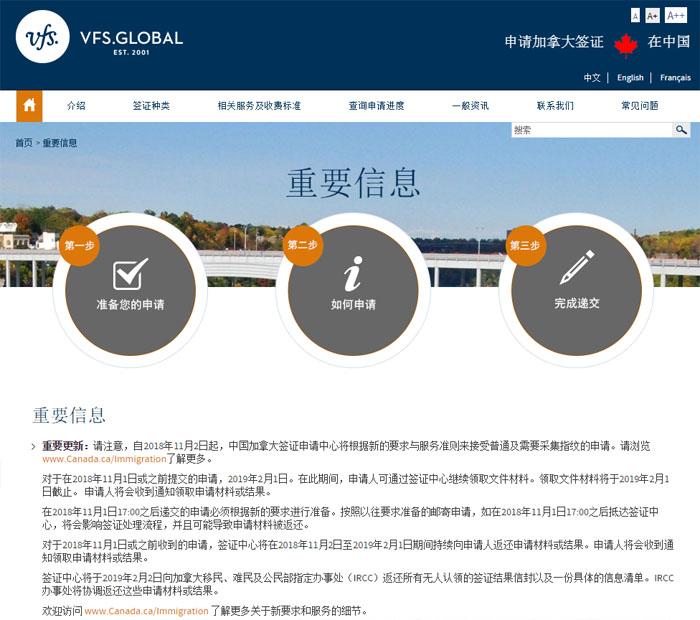
Task: Switch language to Français
Action: [675, 78]
